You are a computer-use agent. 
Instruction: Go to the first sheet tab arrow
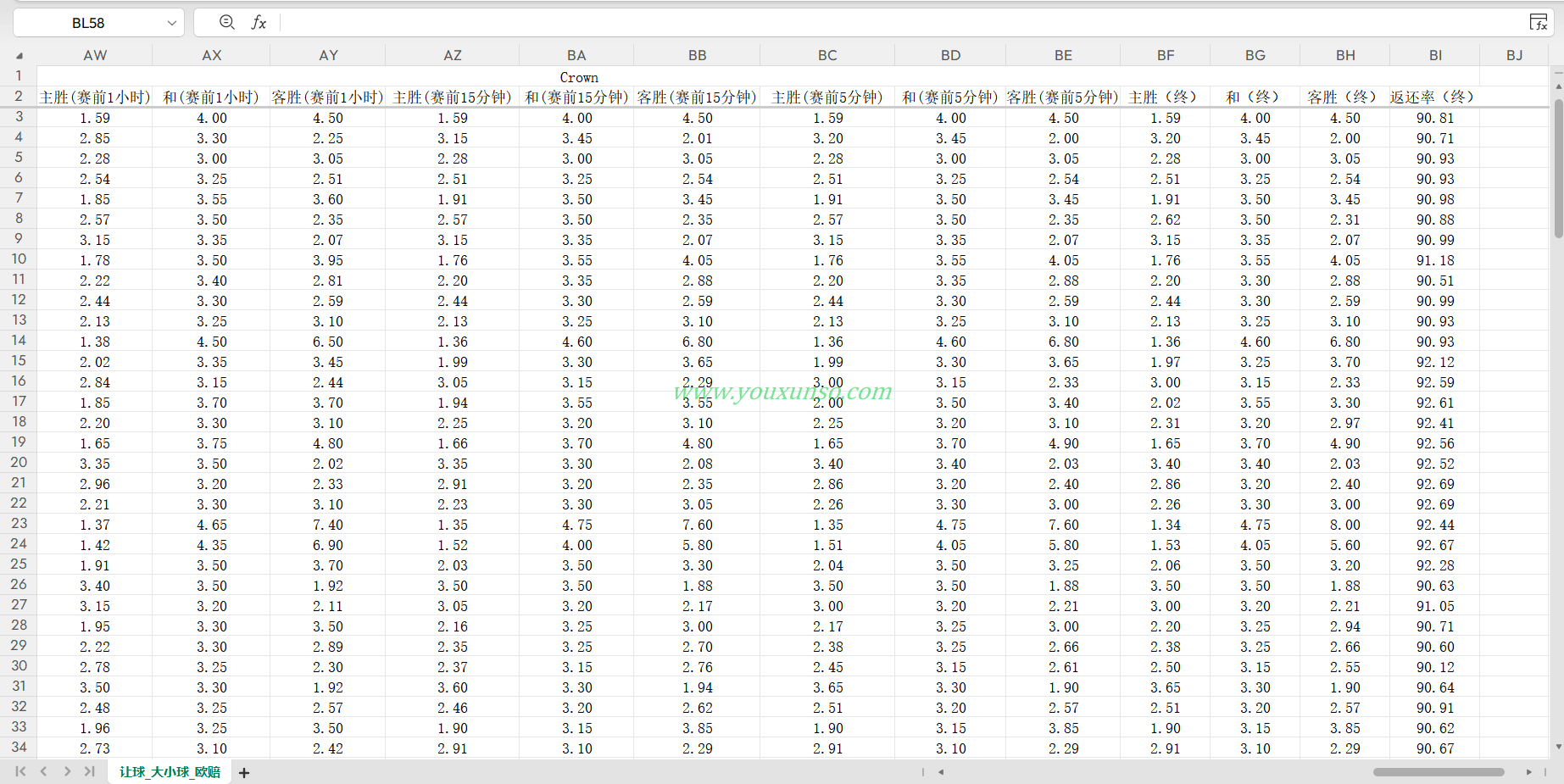point(20,771)
